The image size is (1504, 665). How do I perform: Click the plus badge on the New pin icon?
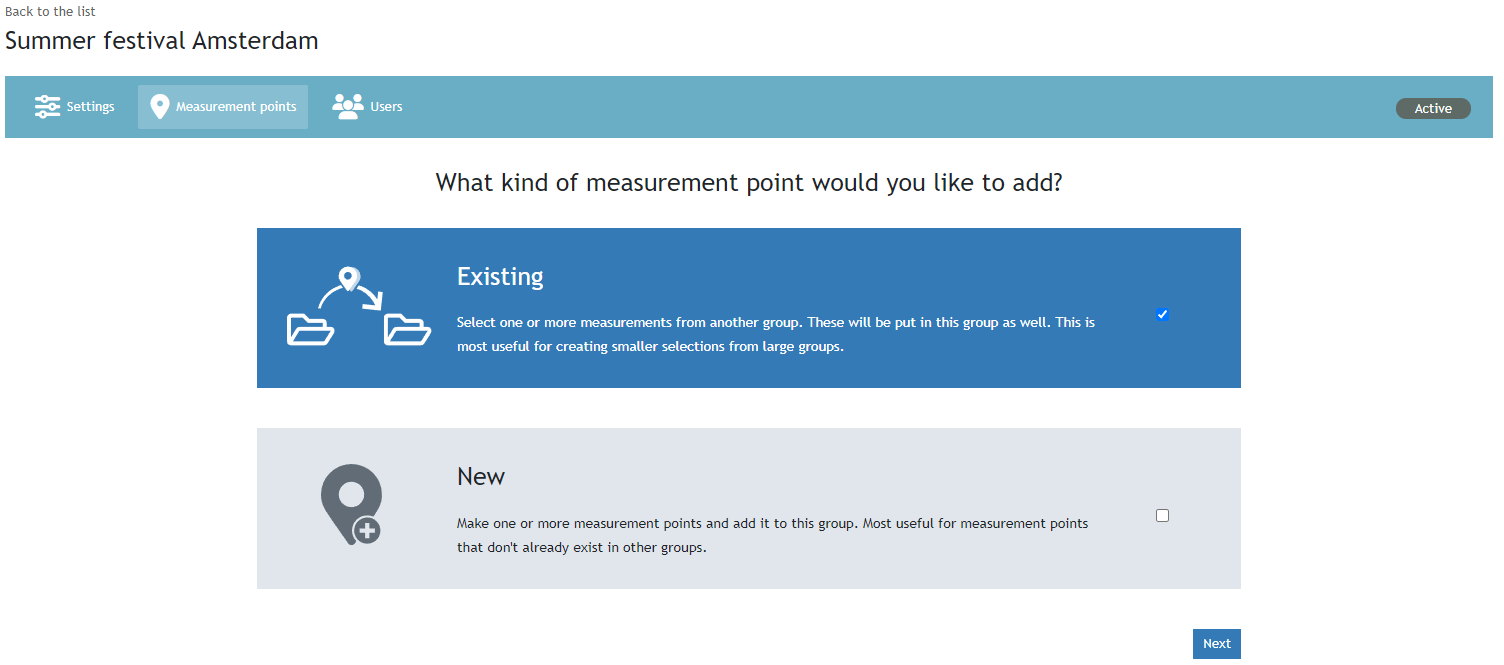pyautogui.click(x=367, y=531)
